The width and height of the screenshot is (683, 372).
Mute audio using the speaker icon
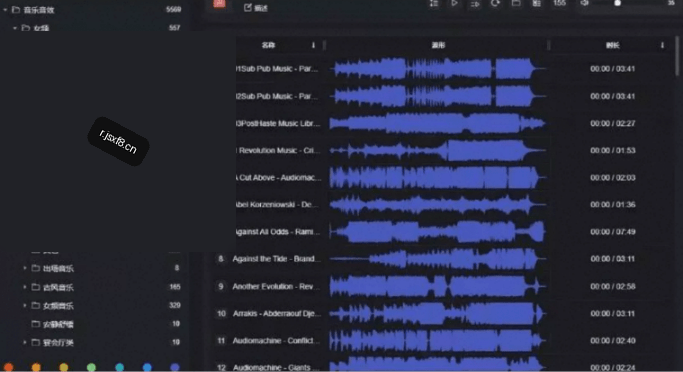(585, 3)
